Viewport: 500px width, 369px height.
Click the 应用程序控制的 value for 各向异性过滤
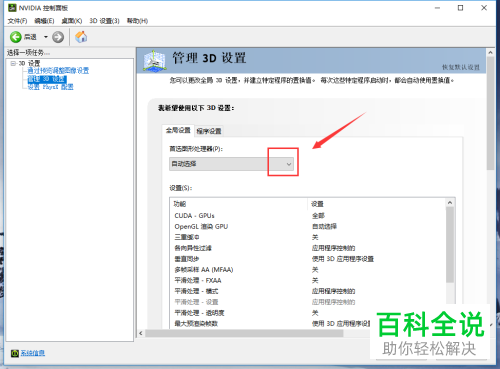(333, 248)
